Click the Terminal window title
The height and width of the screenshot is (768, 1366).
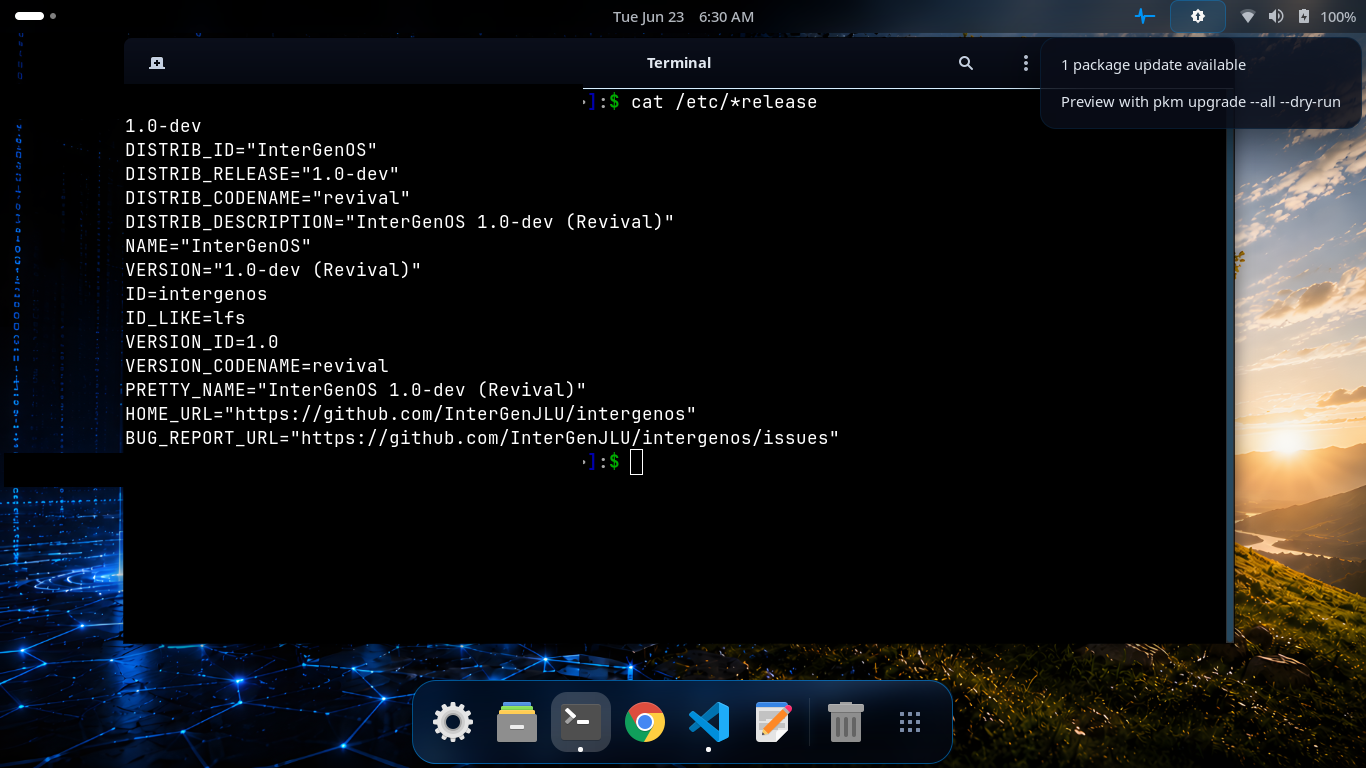click(x=679, y=63)
